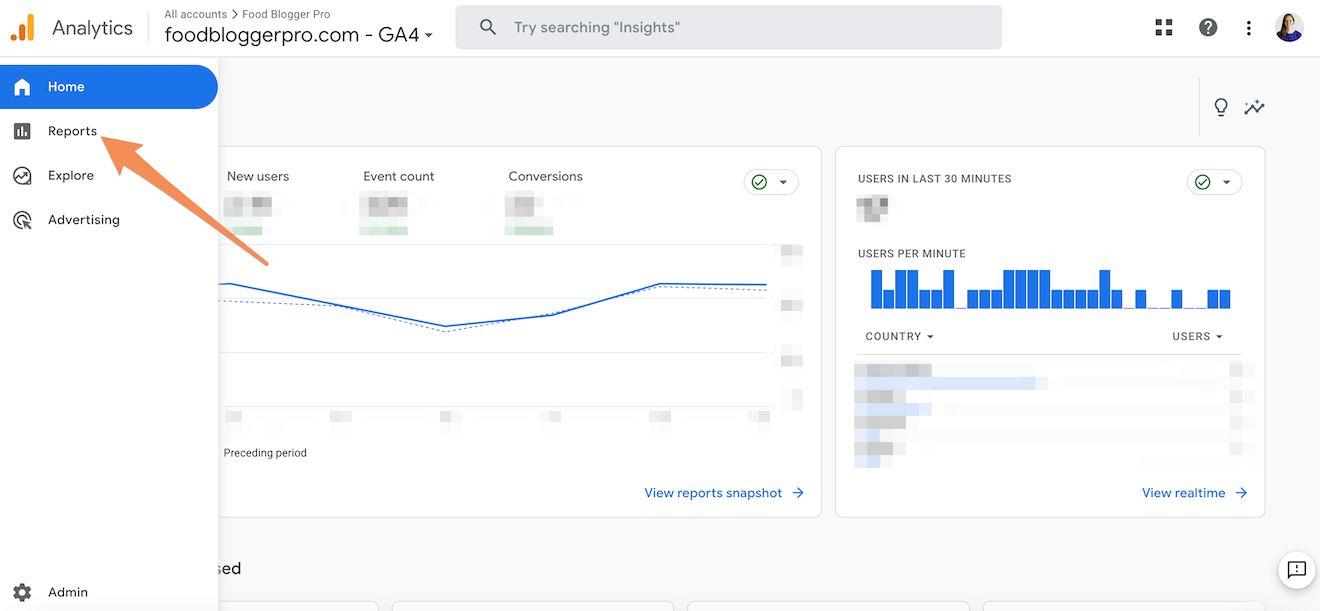Open the Google apps grid icon
The height and width of the screenshot is (611, 1320).
pos(1164,27)
